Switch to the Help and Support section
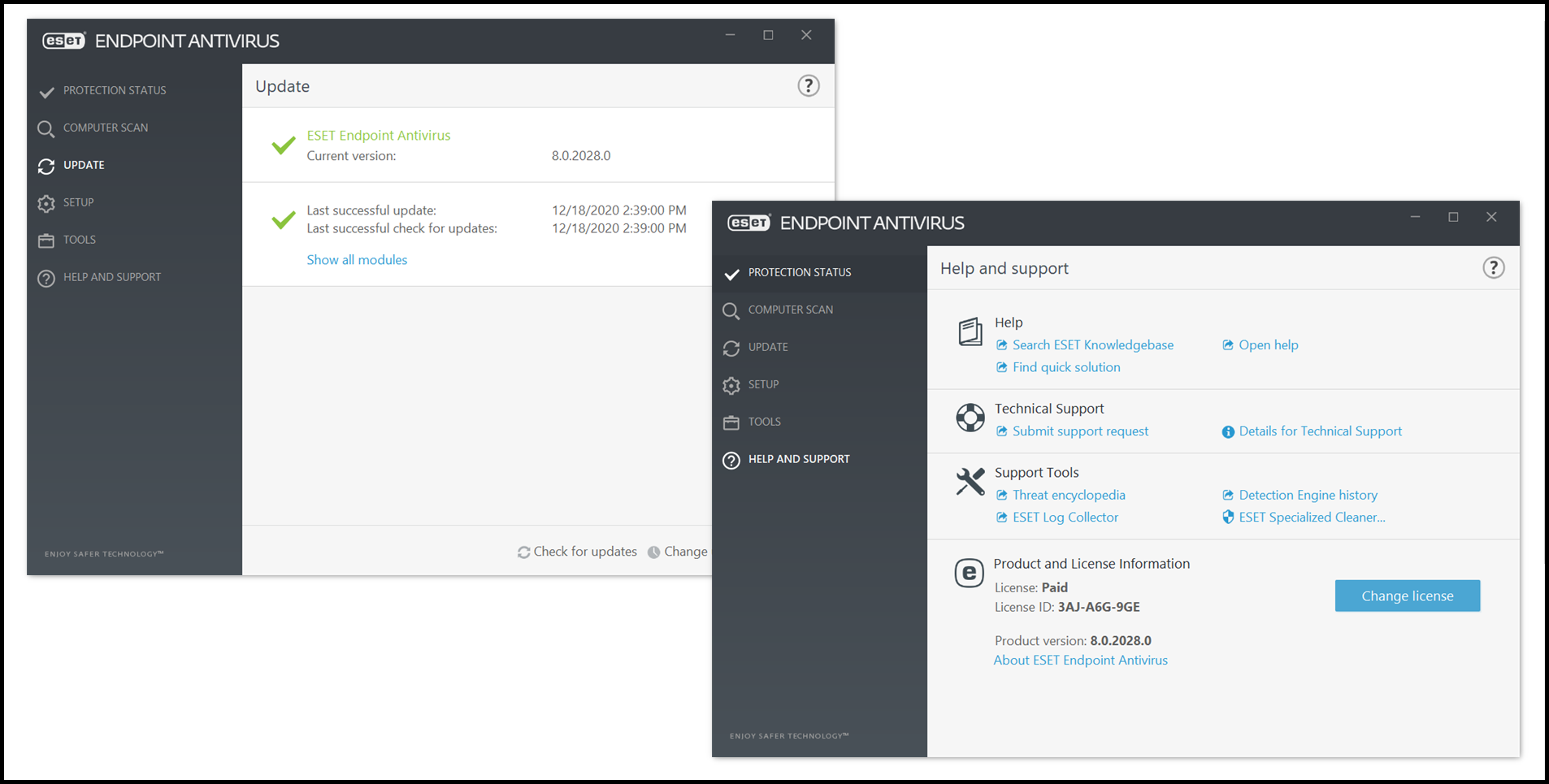The height and width of the screenshot is (784, 1549). pos(799,458)
